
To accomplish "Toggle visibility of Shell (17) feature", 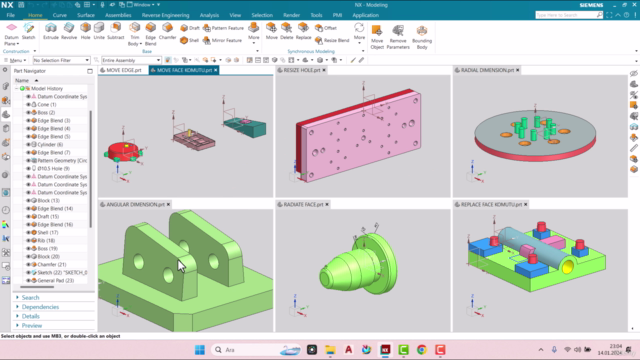I will 28,232.
